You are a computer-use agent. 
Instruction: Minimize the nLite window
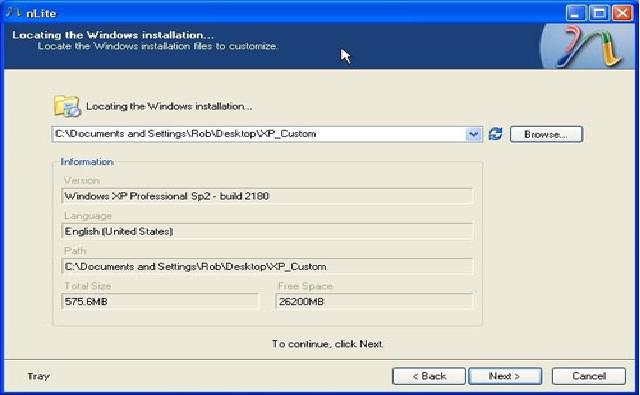(576, 13)
